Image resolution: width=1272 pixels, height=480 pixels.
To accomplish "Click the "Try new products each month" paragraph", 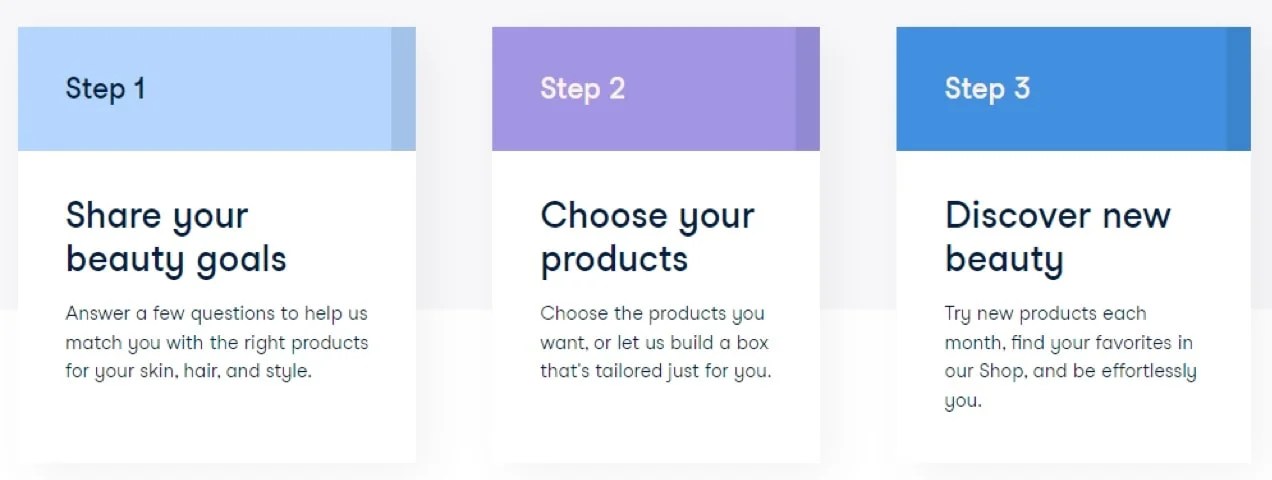I will point(1070,357).
